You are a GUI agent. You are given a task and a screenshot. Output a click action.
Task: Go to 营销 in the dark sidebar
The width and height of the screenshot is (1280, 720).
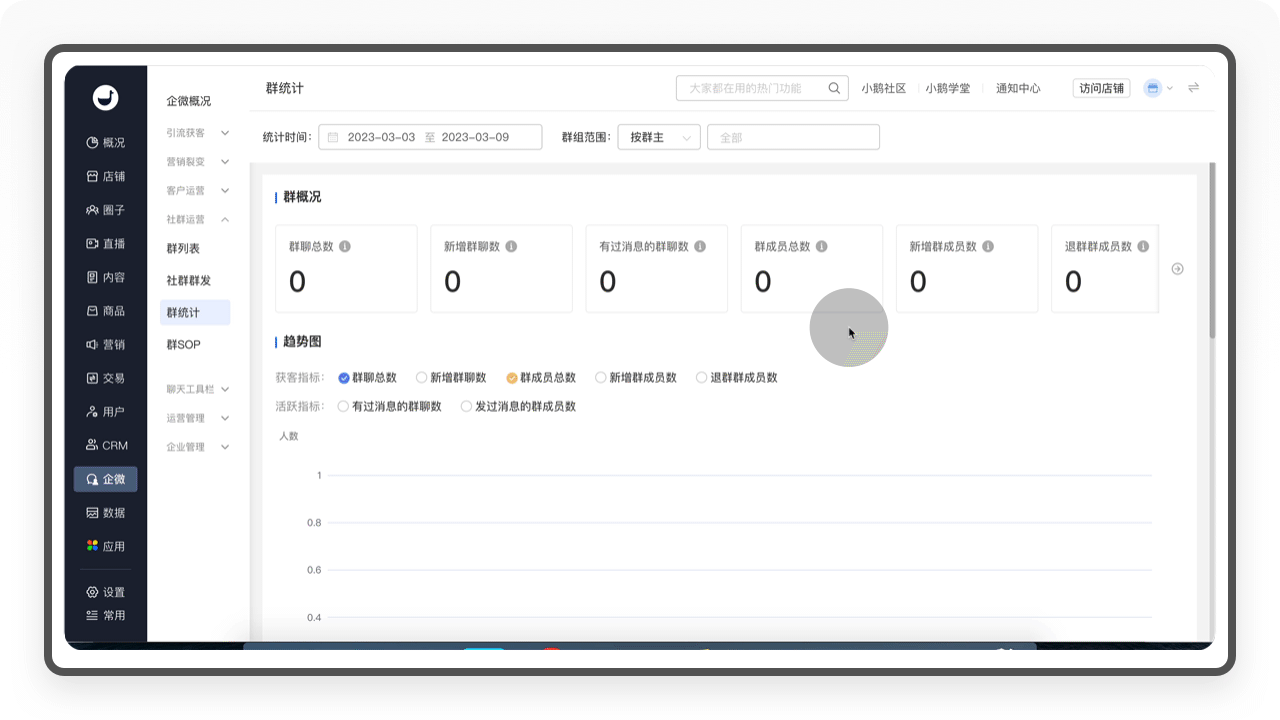click(105, 345)
